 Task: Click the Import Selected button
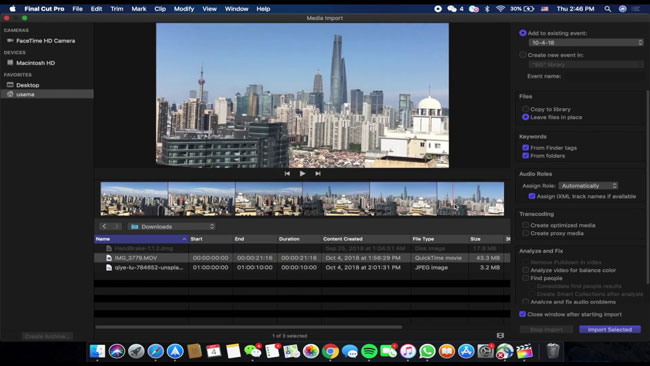pyautogui.click(x=610, y=330)
